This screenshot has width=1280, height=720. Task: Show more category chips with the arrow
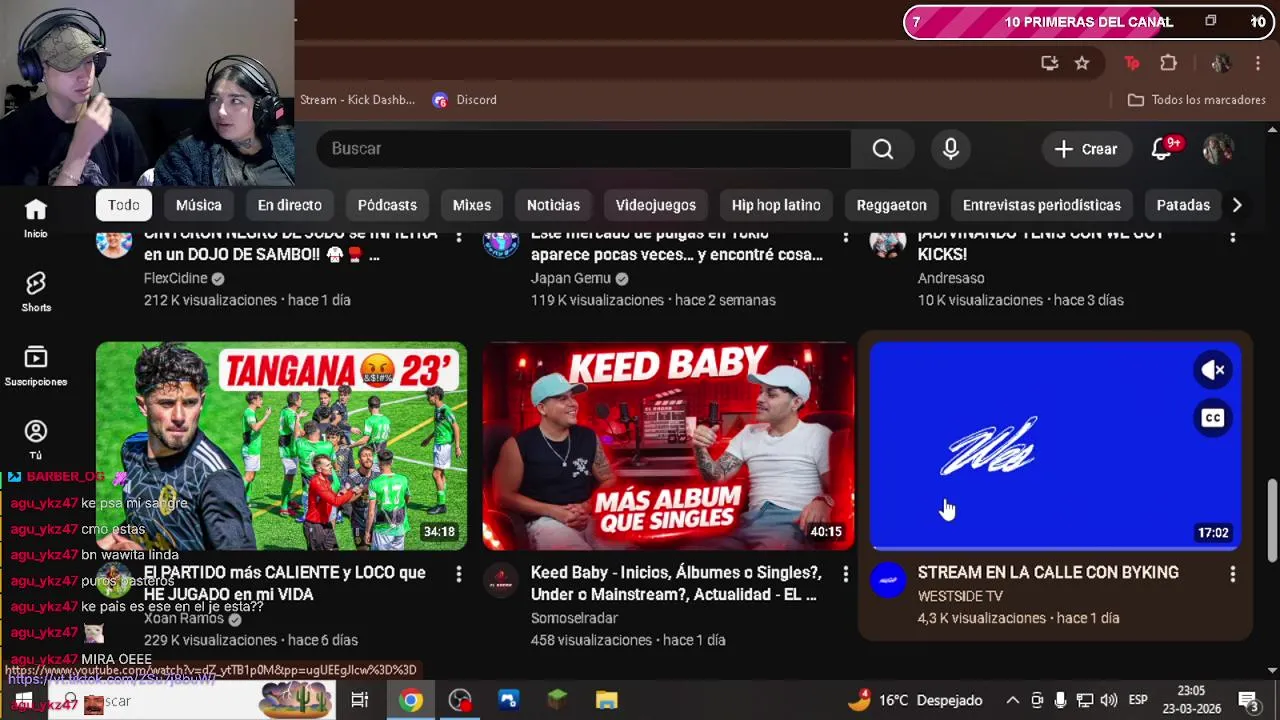click(1237, 205)
